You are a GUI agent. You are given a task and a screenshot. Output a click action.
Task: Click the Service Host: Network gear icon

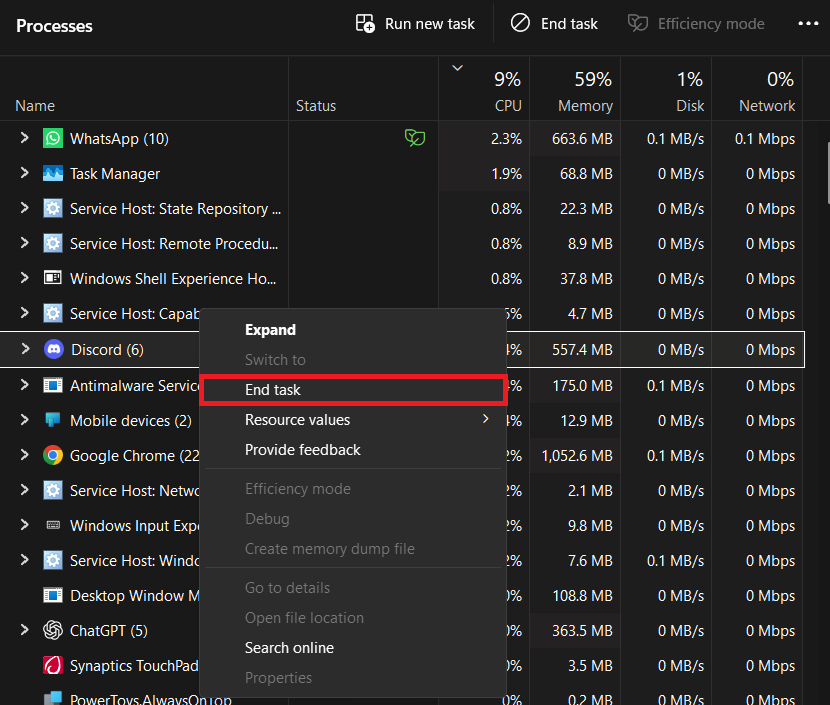[x=53, y=490]
